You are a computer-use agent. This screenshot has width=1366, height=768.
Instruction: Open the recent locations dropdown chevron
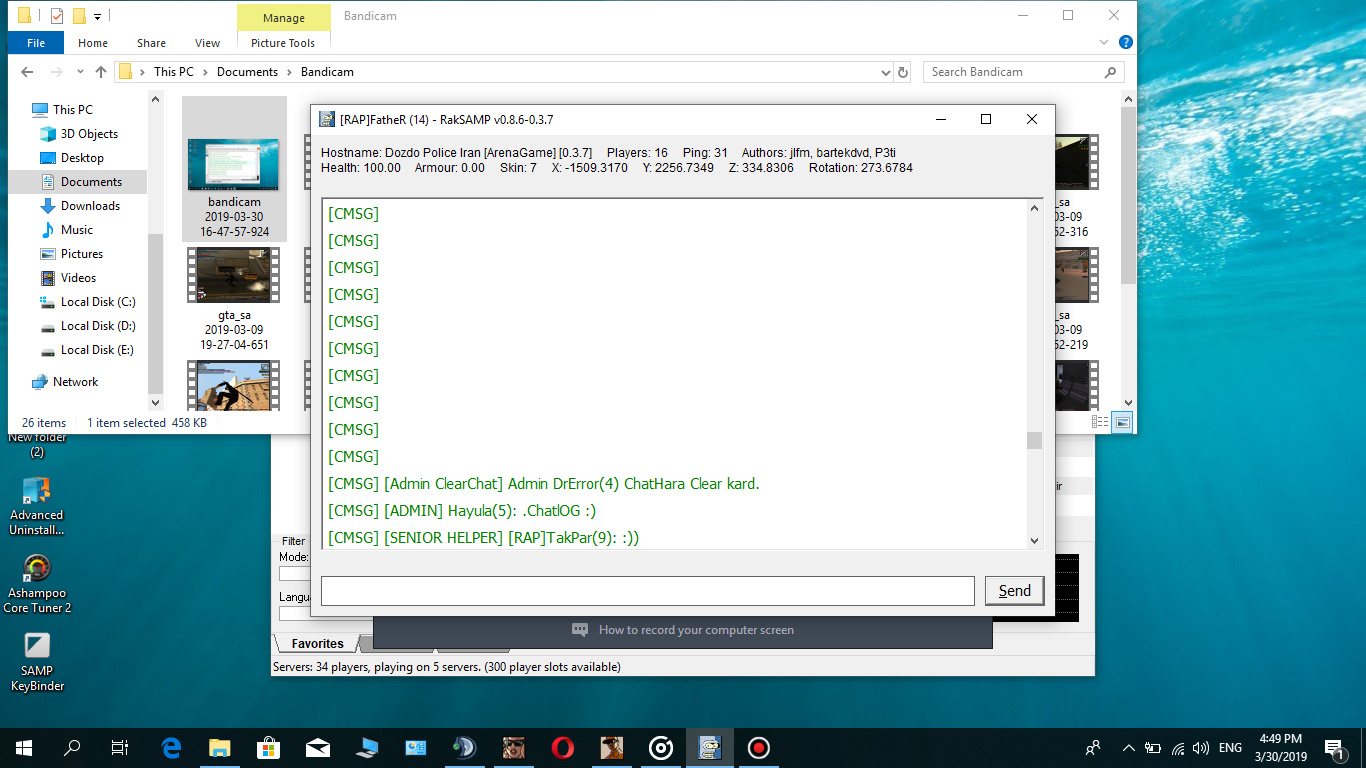79,72
